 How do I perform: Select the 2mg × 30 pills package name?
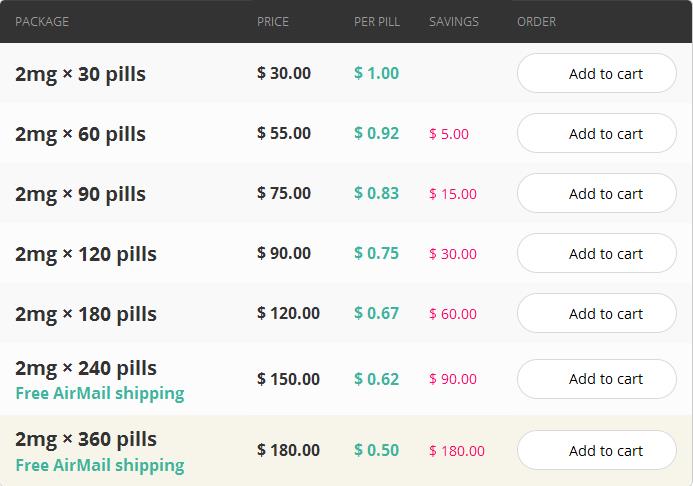(x=80, y=74)
